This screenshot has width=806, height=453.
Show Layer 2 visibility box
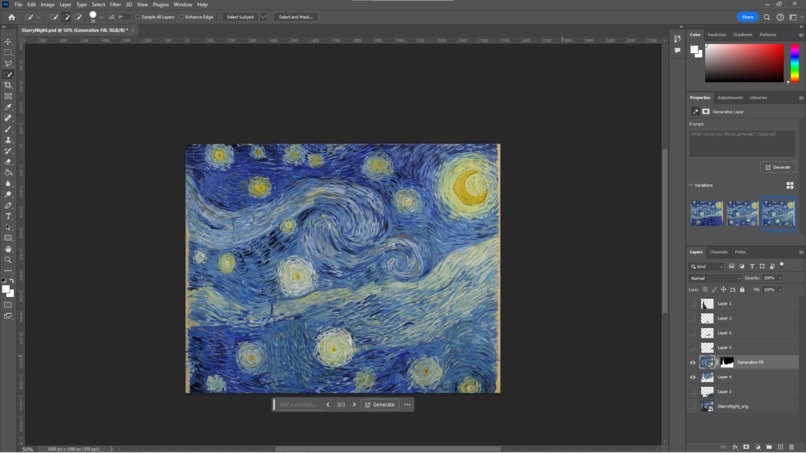point(692,318)
